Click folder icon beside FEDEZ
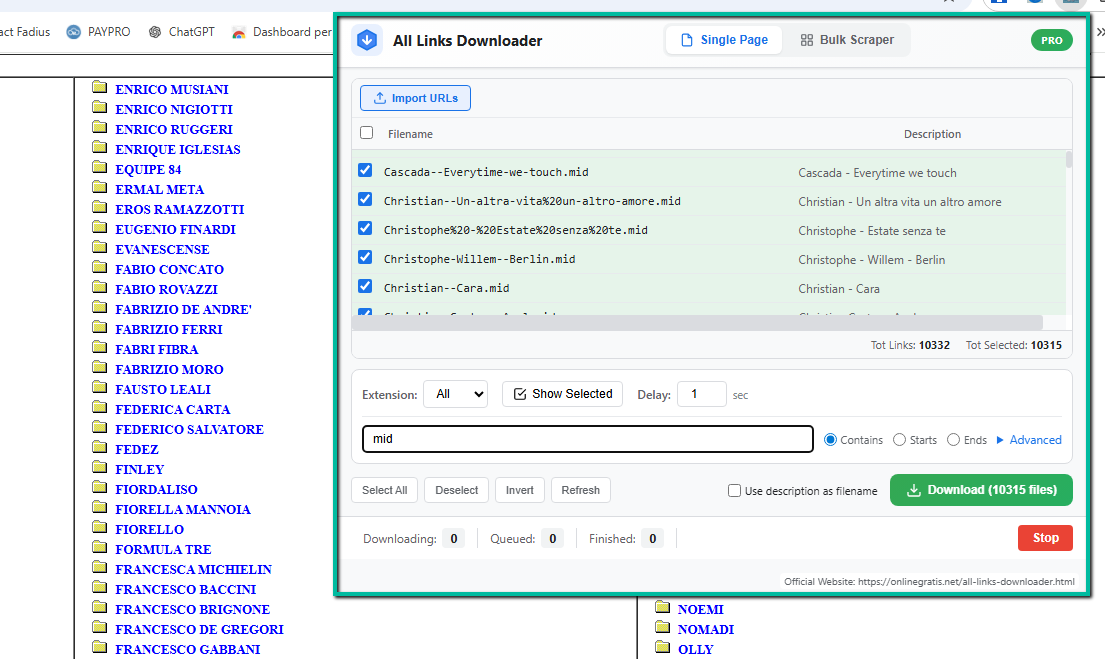 [99, 447]
